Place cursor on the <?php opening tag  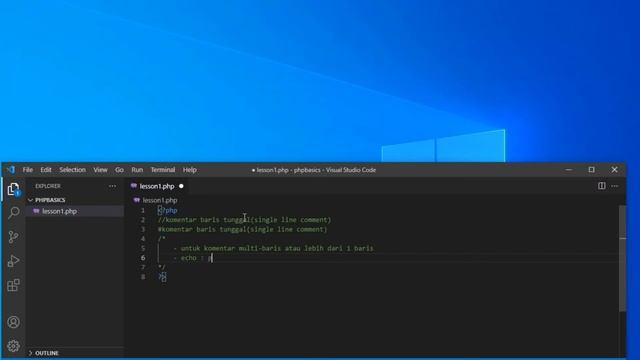click(x=168, y=211)
